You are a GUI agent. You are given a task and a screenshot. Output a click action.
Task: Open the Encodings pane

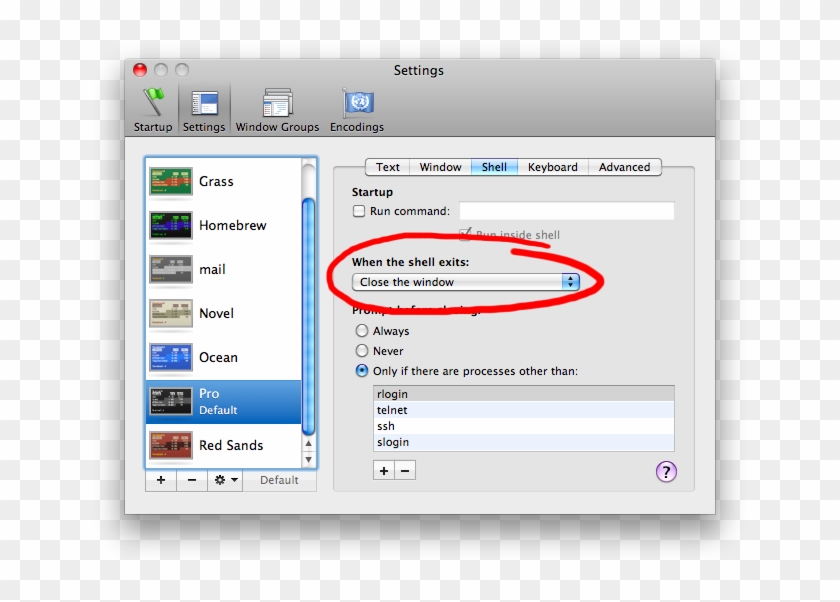click(357, 110)
